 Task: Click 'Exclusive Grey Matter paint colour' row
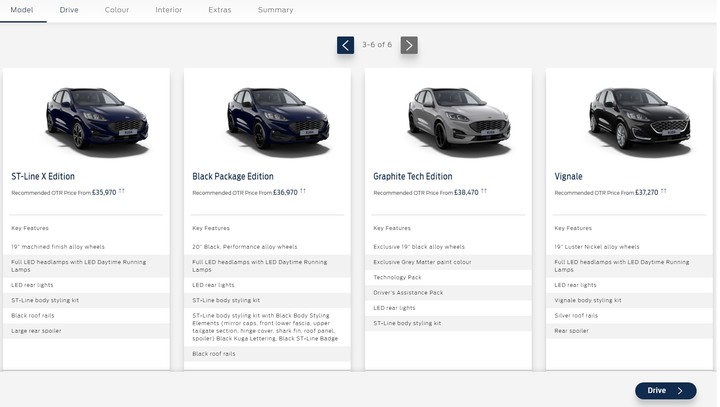pyautogui.click(x=448, y=262)
